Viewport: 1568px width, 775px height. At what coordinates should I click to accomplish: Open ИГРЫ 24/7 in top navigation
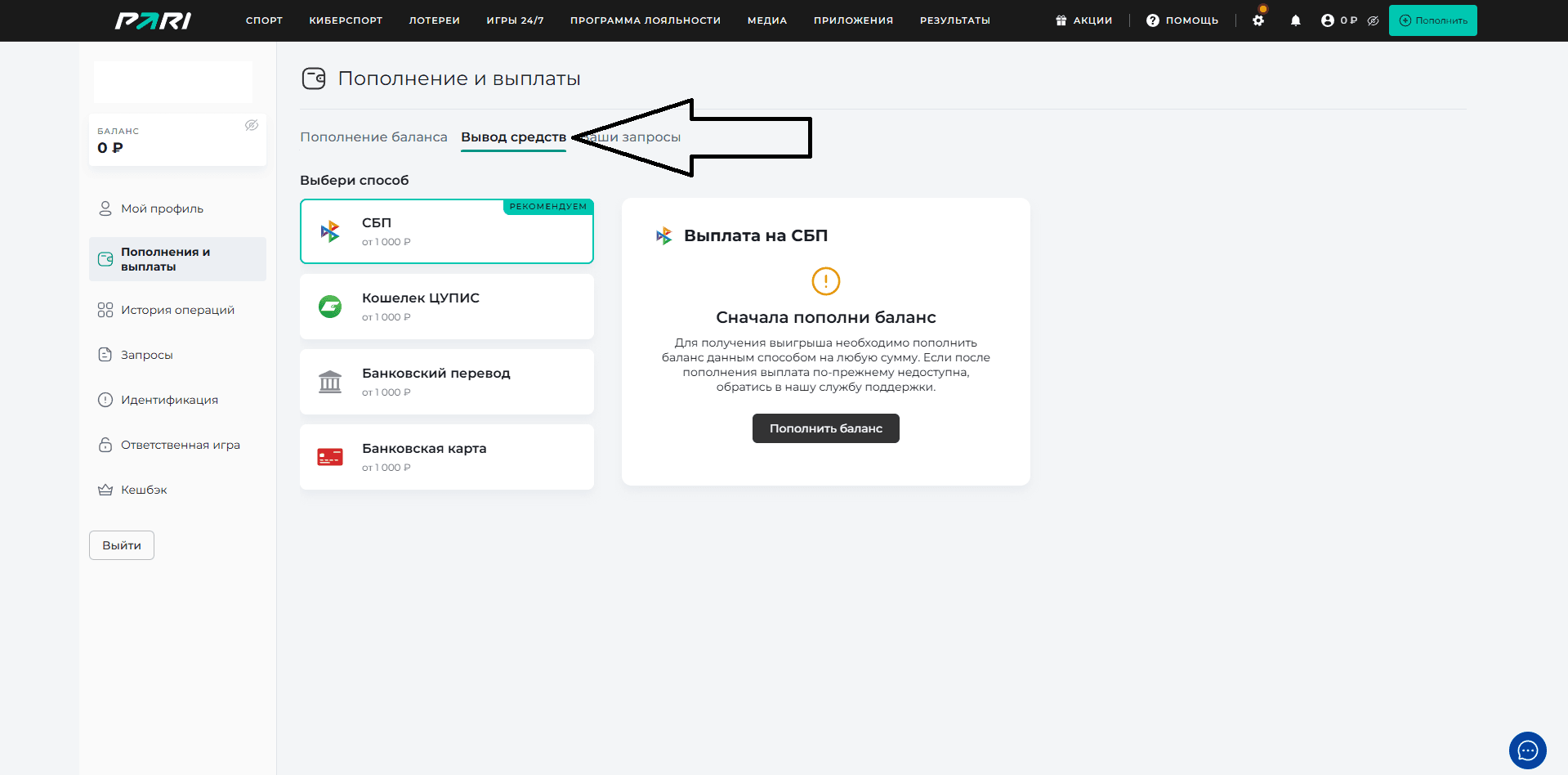515,20
